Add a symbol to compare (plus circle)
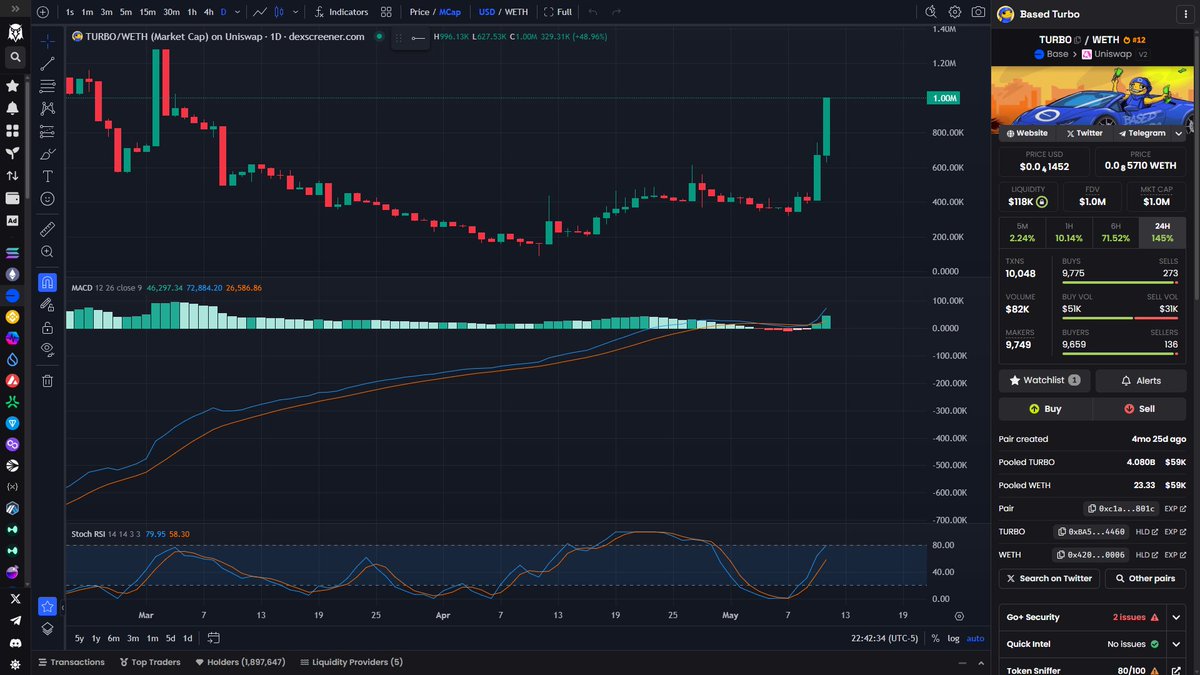This screenshot has height=675, width=1200. coord(42,12)
